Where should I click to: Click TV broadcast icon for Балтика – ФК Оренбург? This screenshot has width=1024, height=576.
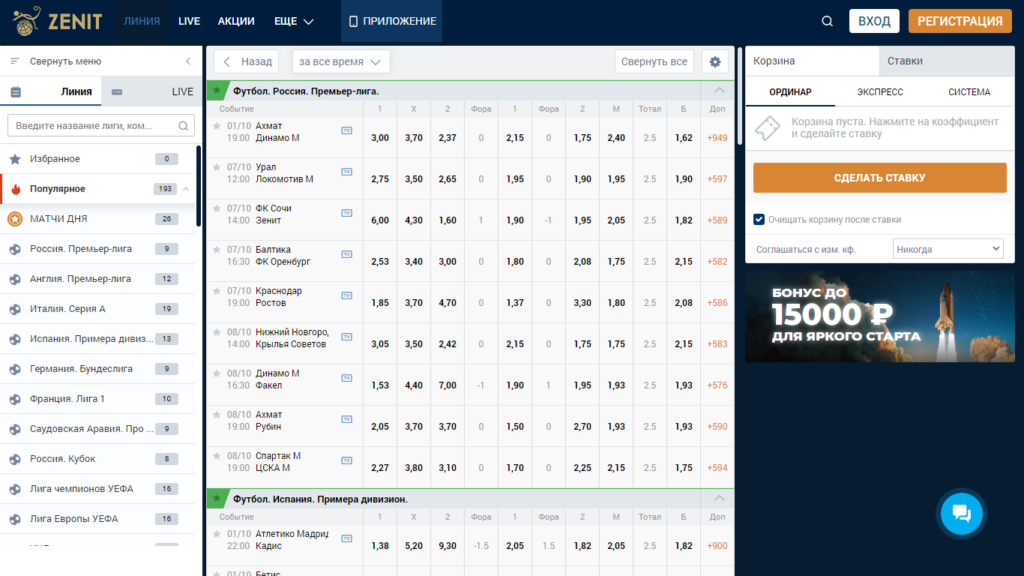(347, 254)
